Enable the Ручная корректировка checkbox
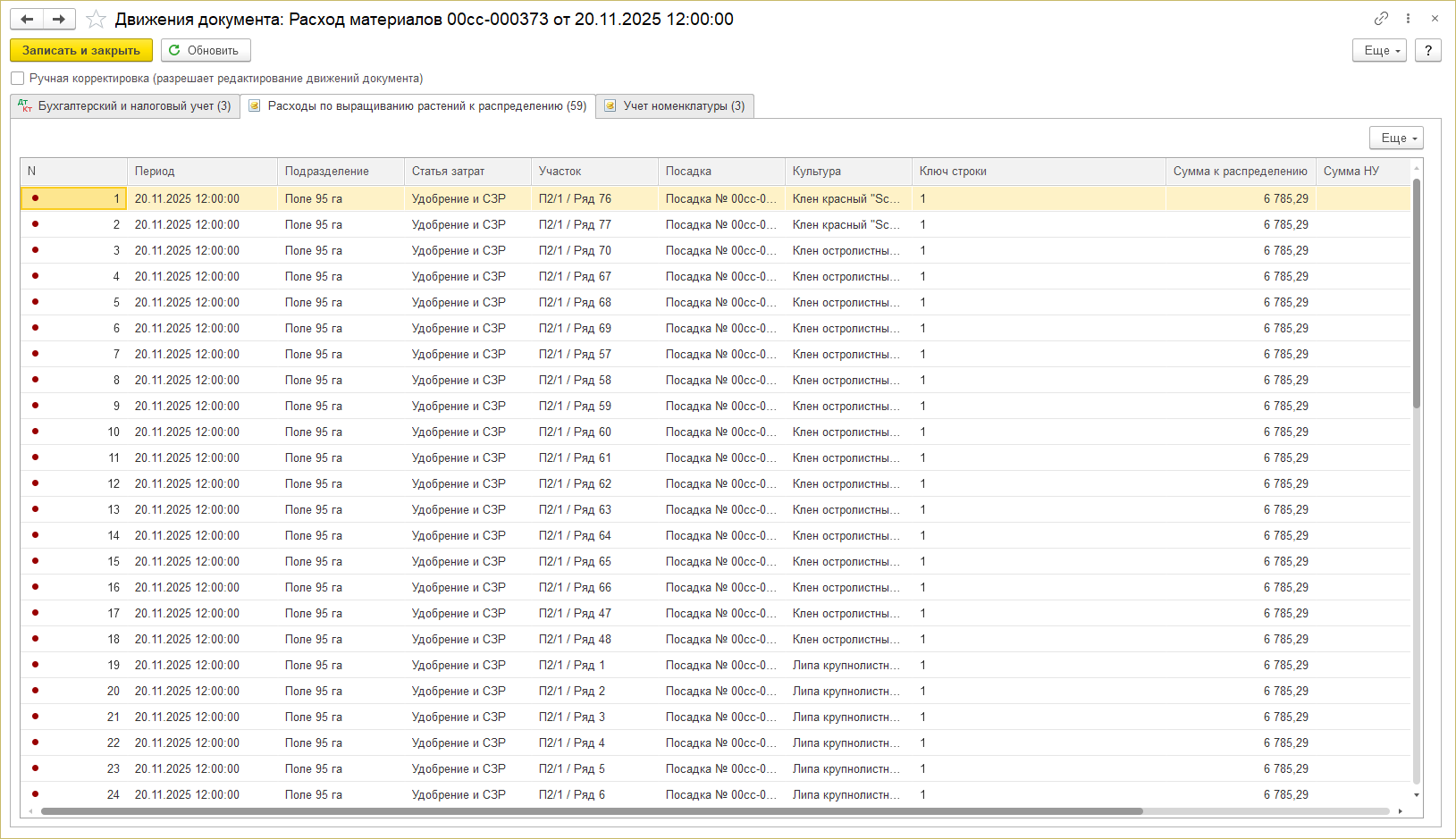This screenshot has height=839, width=1456. pyautogui.click(x=18, y=79)
